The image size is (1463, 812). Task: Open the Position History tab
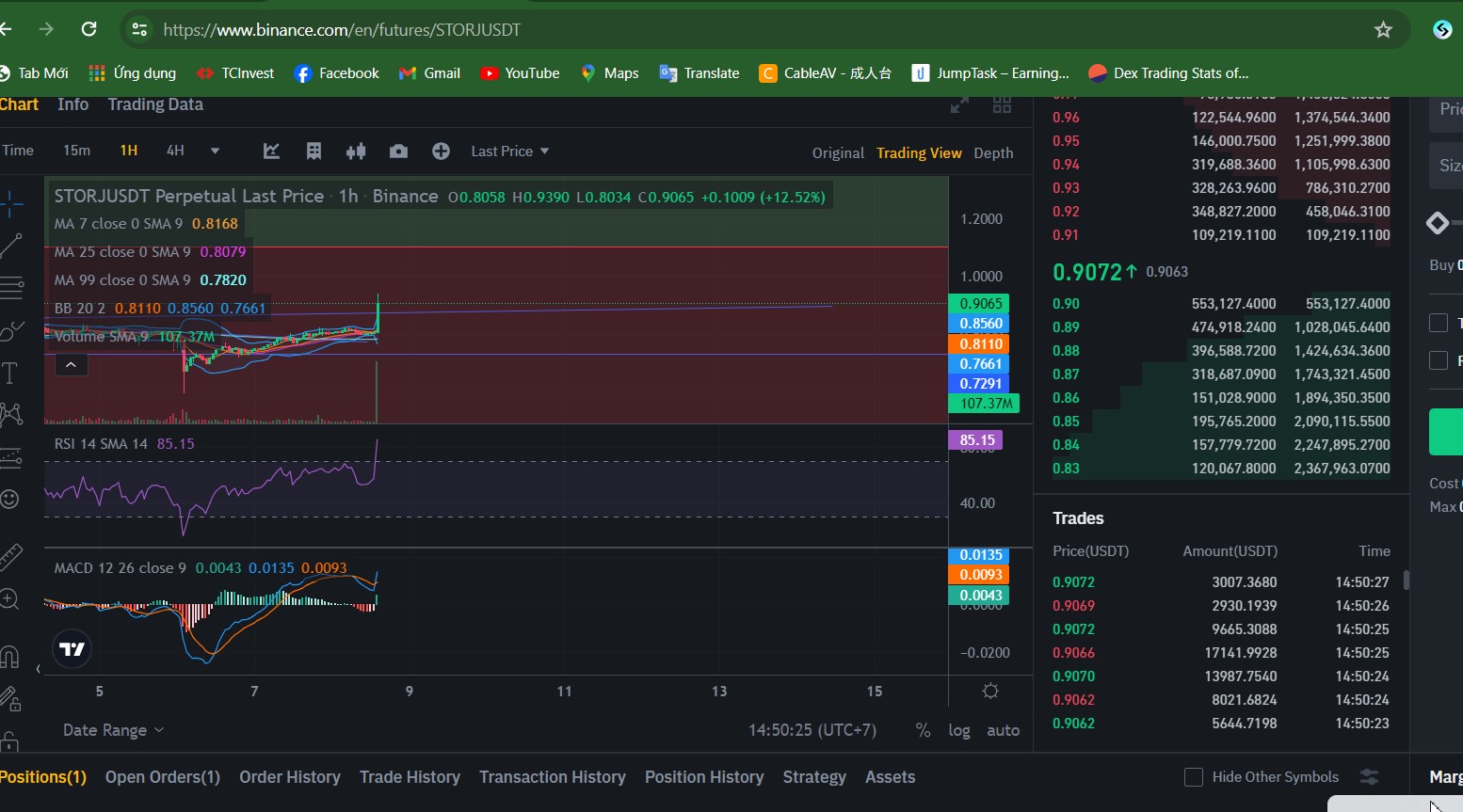click(704, 777)
